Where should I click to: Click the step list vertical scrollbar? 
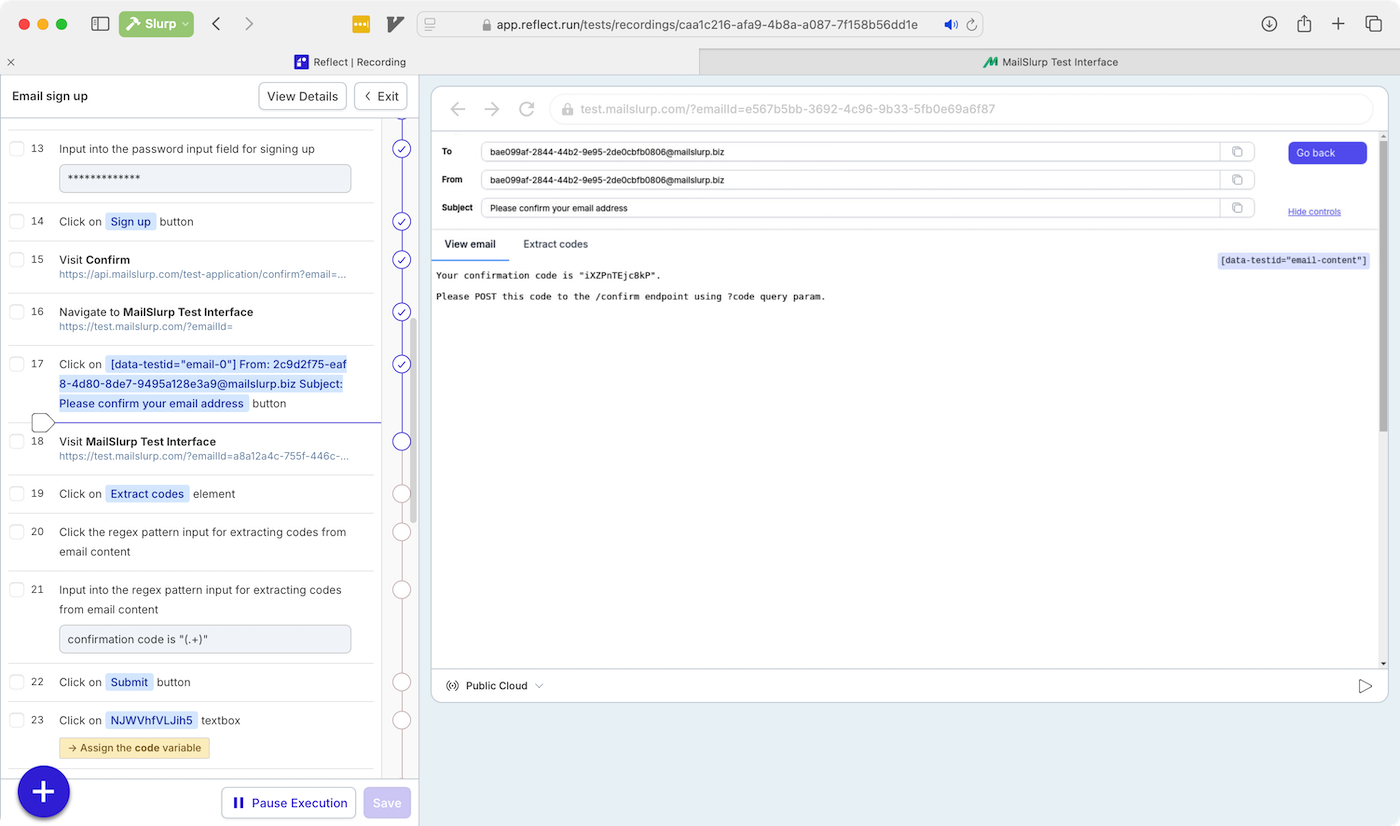pos(414,420)
